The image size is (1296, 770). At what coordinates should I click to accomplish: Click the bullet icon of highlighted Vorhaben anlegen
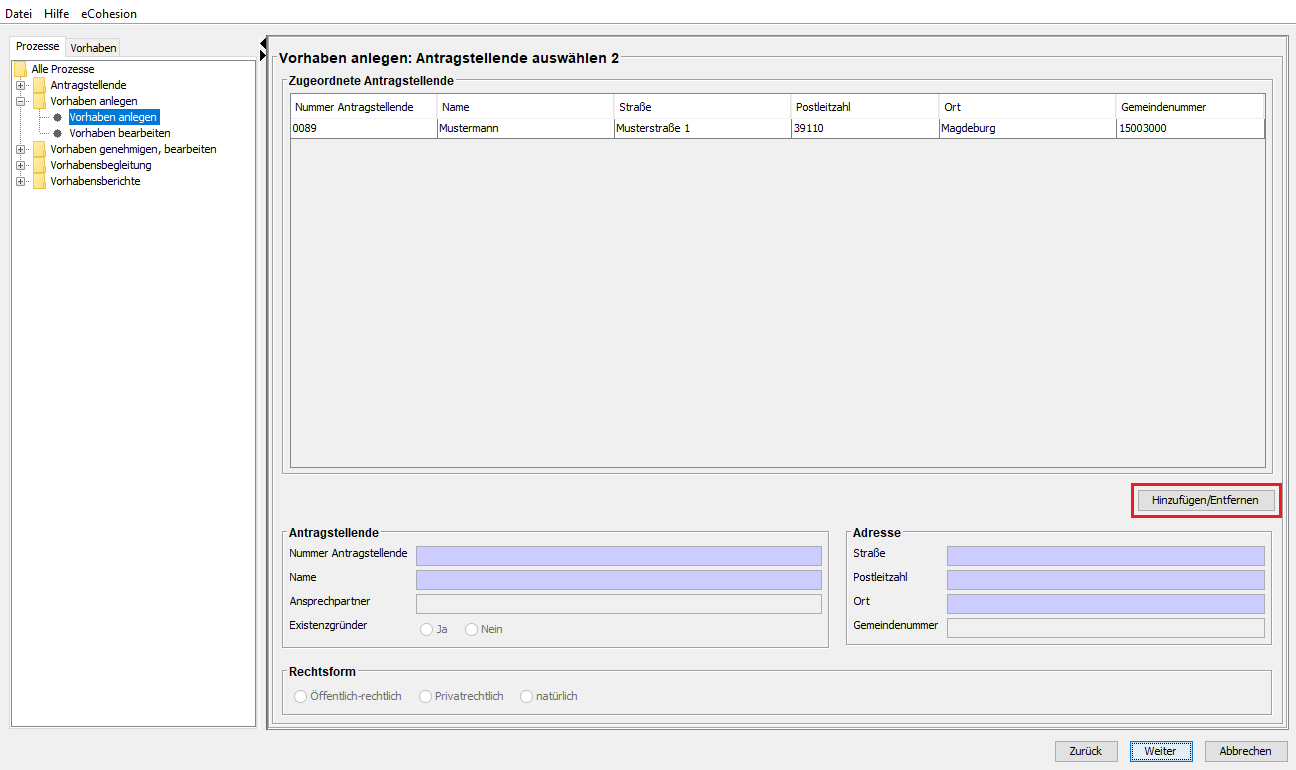(58, 117)
